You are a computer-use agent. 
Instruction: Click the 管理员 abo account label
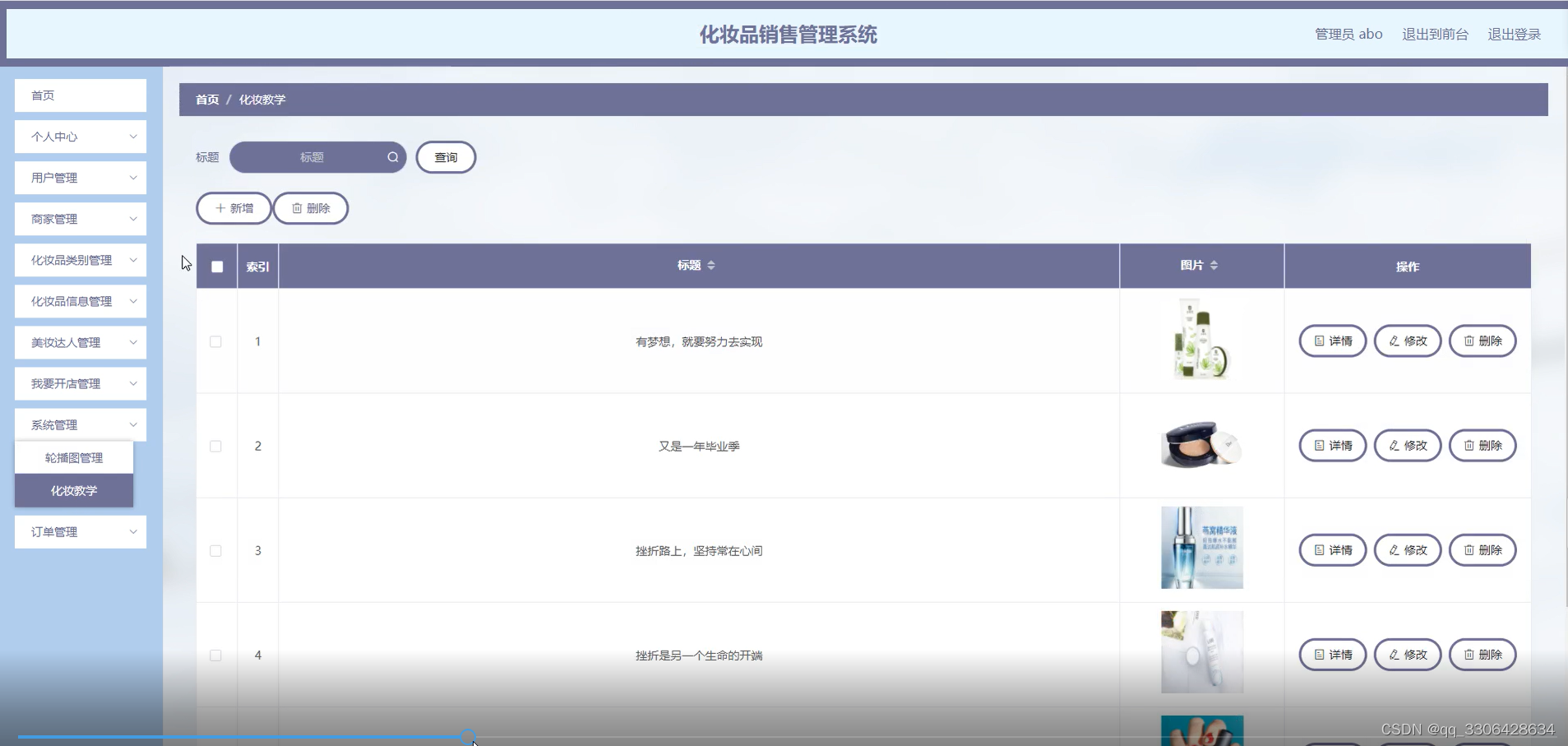pyautogui.click(x=1348, y=34)
